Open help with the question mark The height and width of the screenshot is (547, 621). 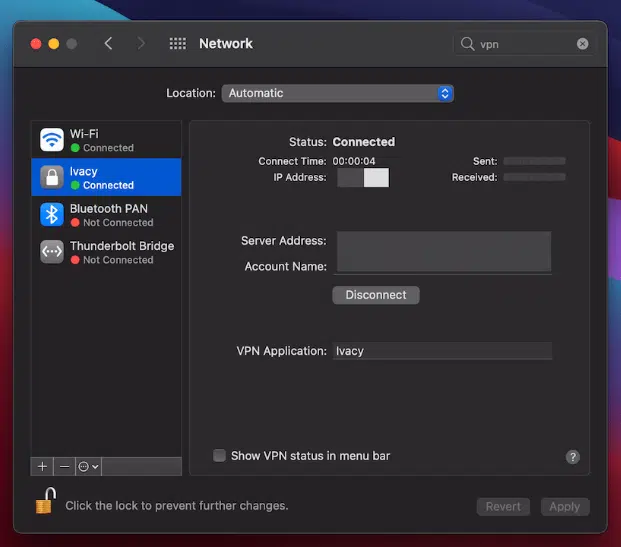572,457
